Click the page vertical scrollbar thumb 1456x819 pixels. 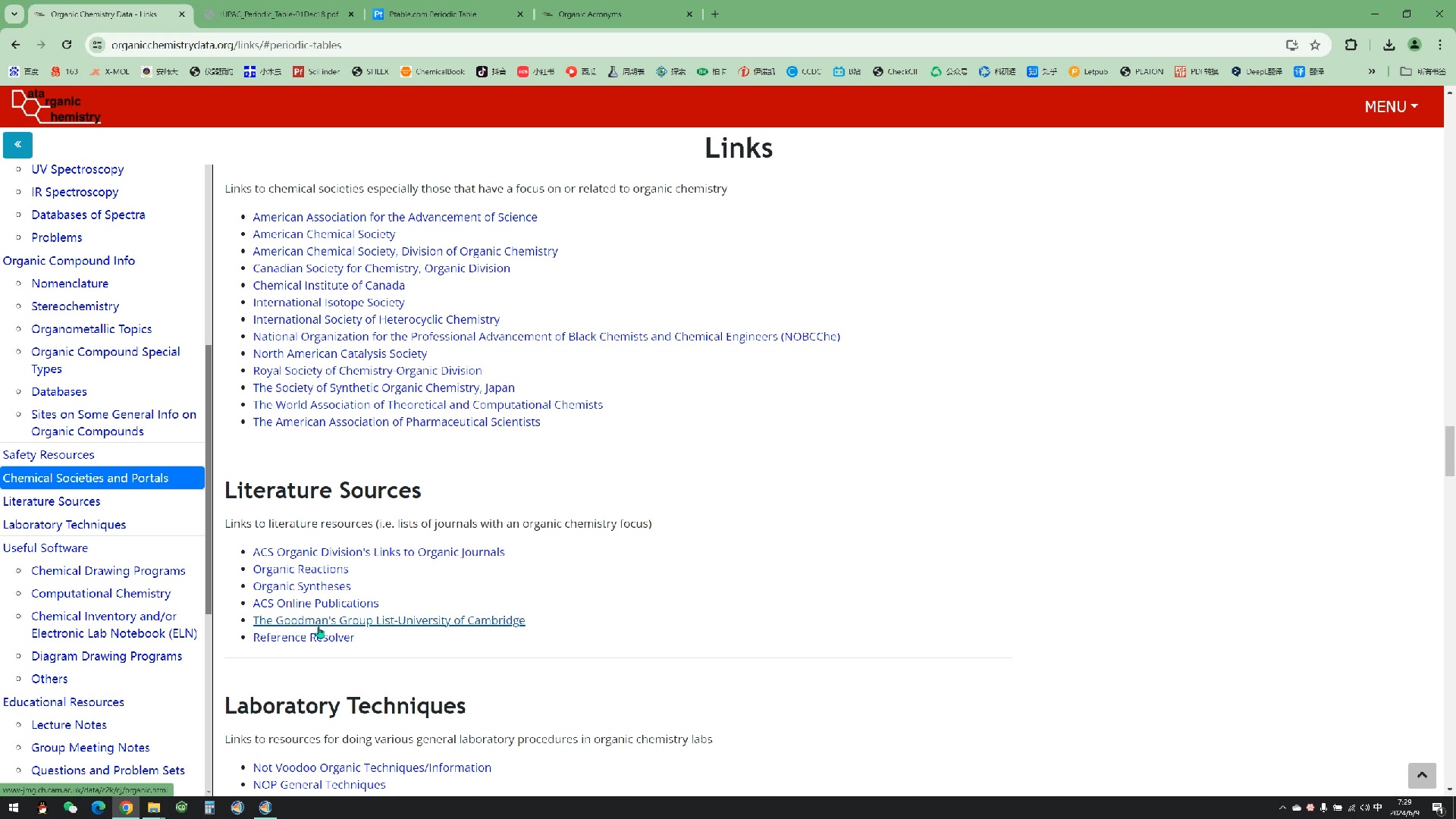(x=1449, y=451)
